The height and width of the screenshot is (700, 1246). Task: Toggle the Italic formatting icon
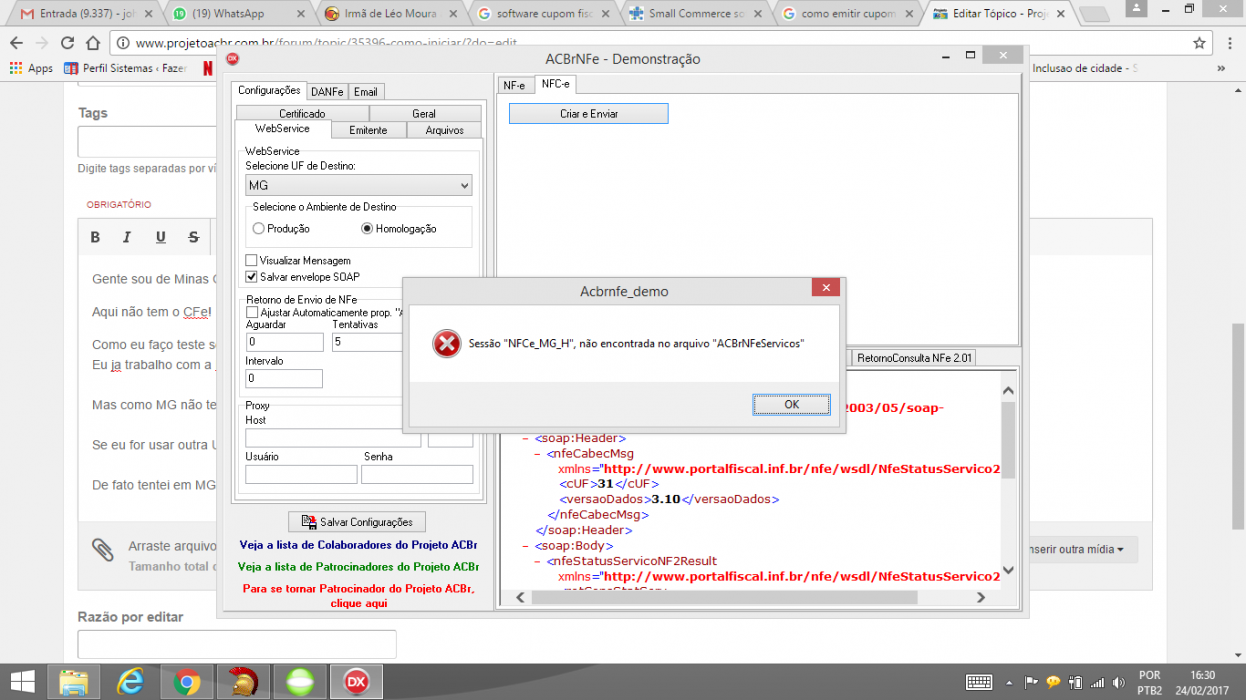coord(127,237)
